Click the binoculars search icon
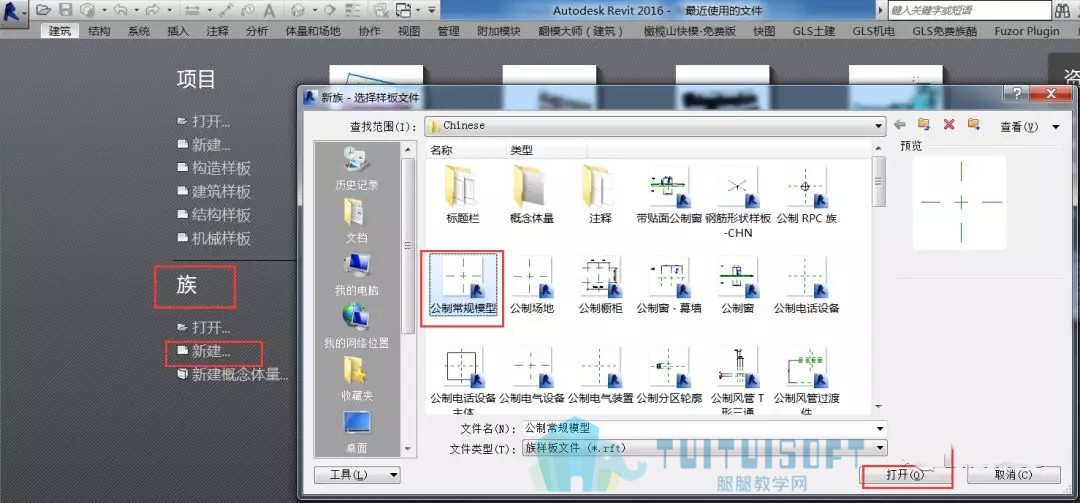 [1061, 10]
